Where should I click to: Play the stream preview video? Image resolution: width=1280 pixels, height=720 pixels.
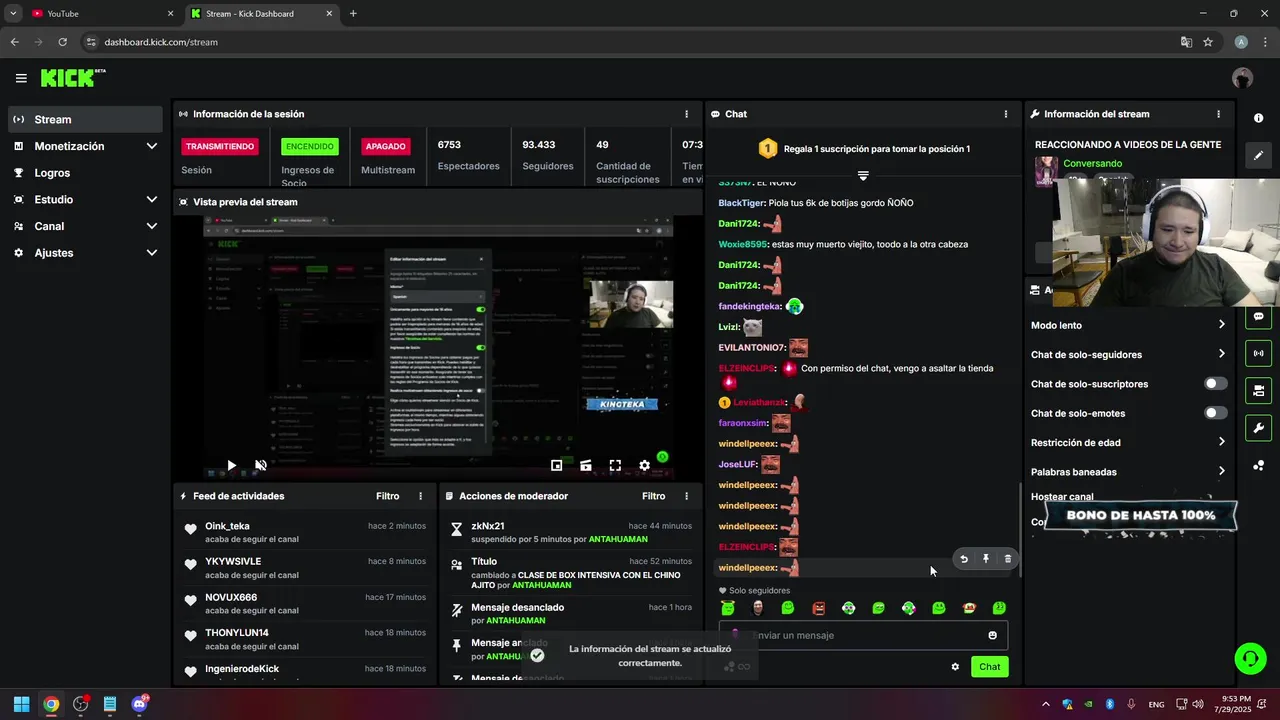(231, 465)
